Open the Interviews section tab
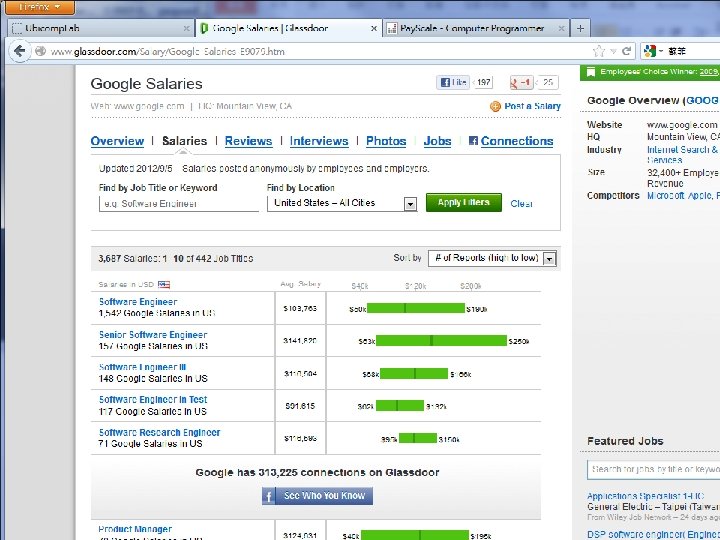 (x=319, y=141)
